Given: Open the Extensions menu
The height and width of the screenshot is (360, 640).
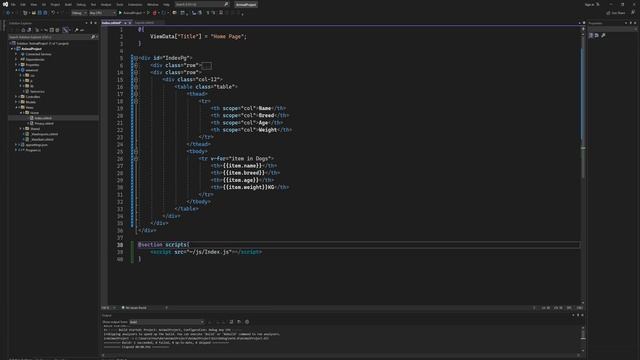Looking at the screenshot, I should point(135,4).
